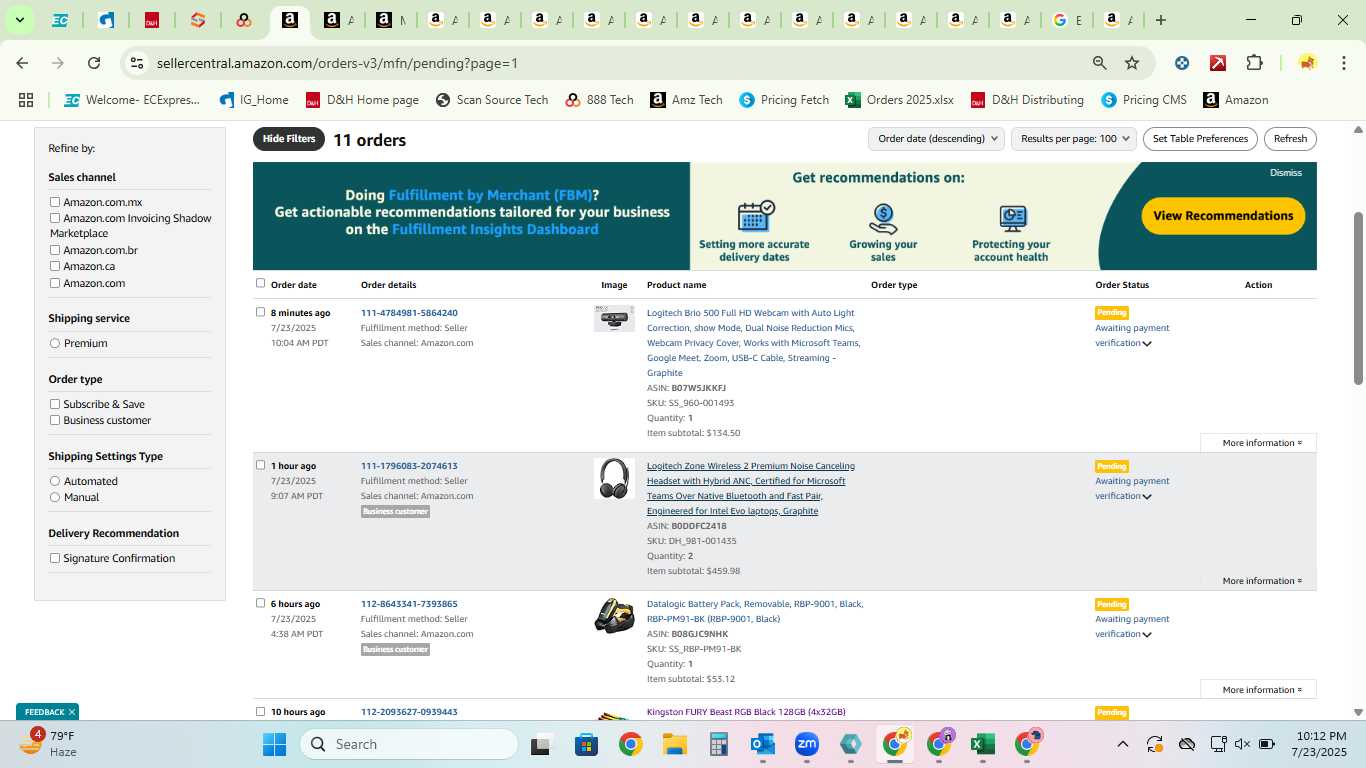Click the browser back arrow
The width and height of the screenshot is (1366, 768).
pos(22,63)
